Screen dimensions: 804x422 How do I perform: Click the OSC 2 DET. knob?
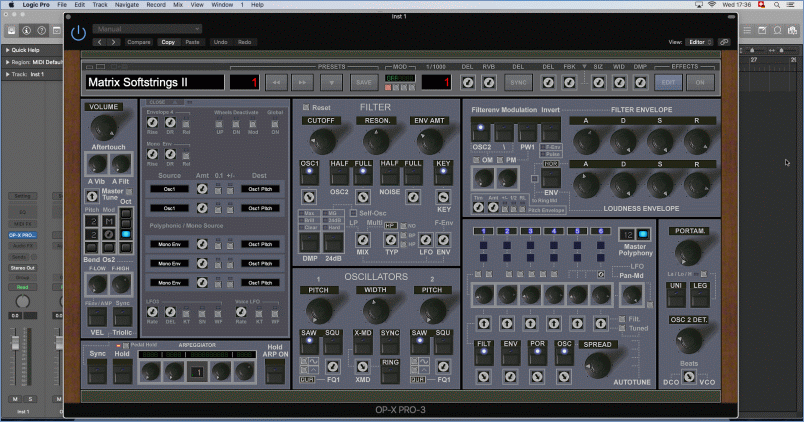coord(688,340)
